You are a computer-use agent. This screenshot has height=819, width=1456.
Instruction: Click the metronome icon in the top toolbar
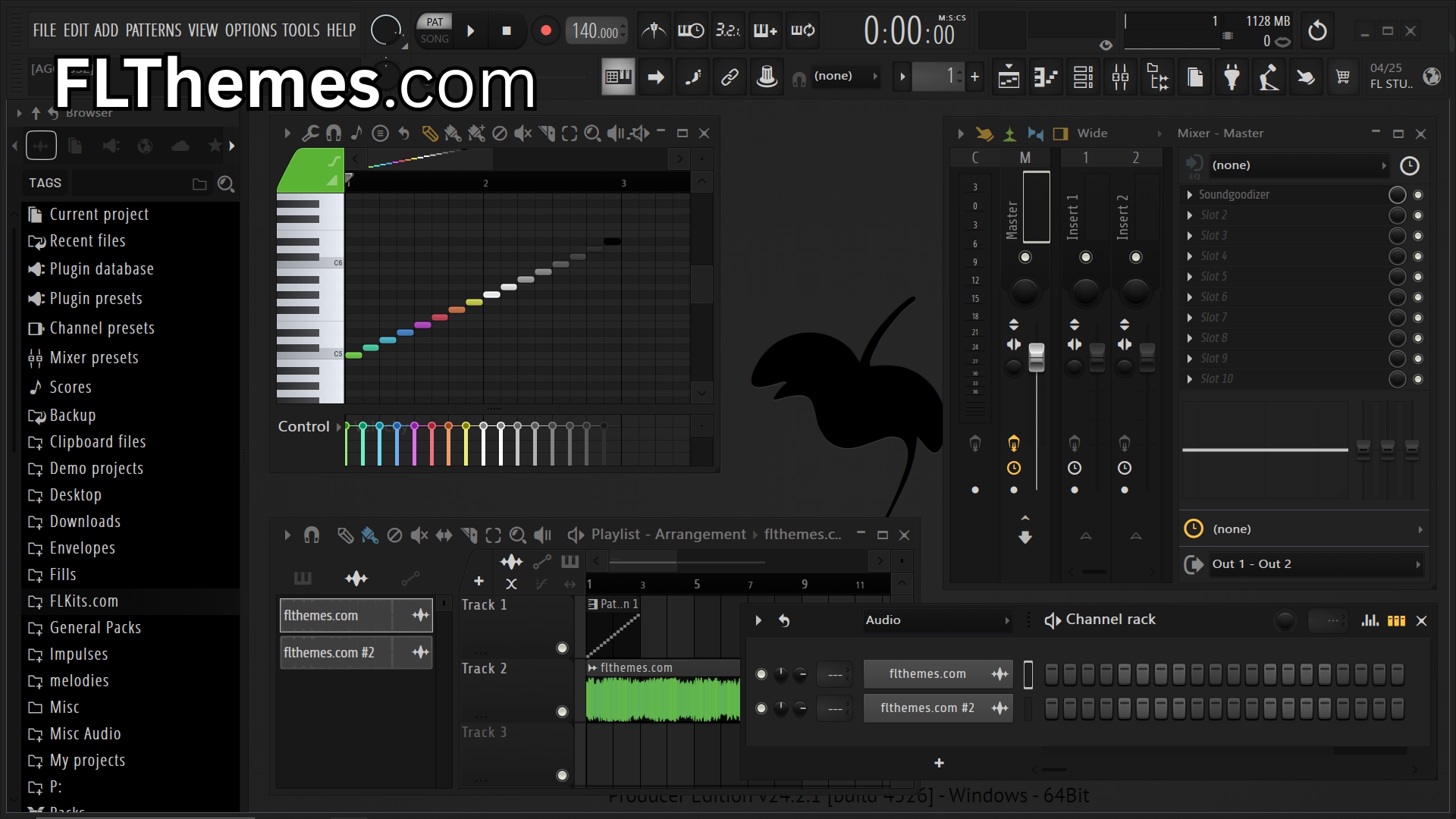coord(654,30)
